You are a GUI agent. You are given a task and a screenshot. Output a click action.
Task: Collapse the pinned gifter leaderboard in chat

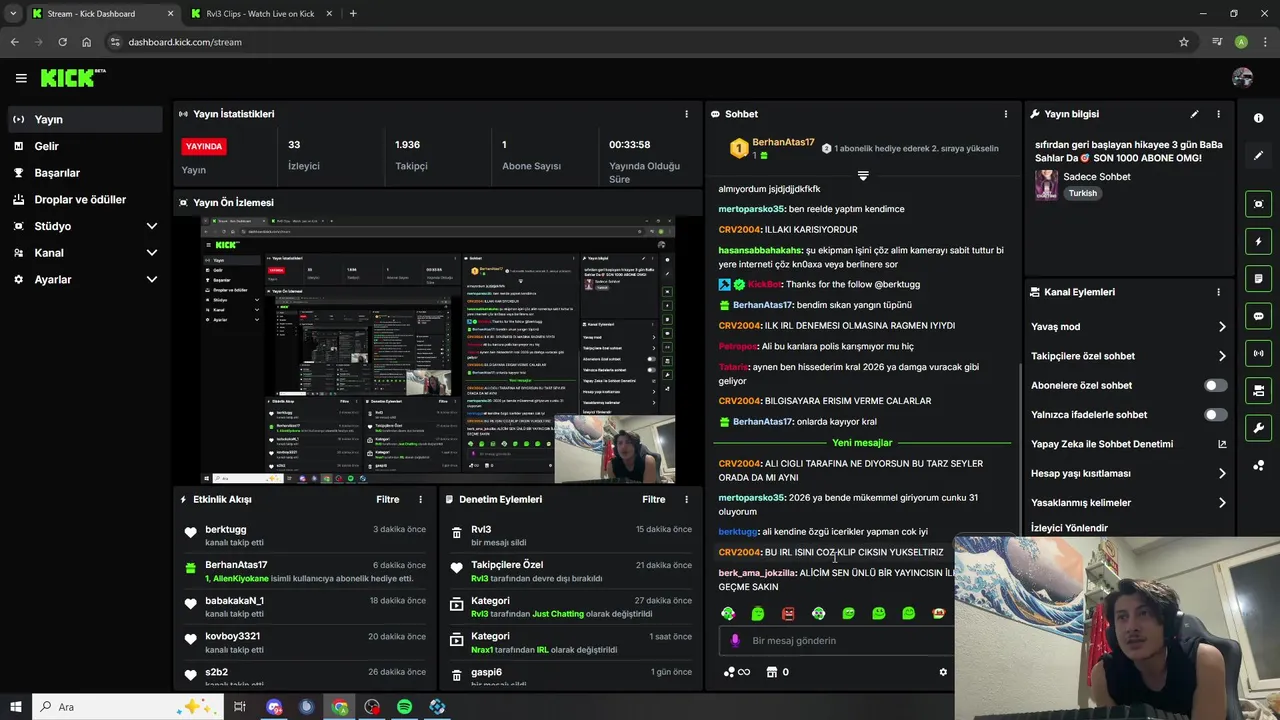tap(863, 176)
